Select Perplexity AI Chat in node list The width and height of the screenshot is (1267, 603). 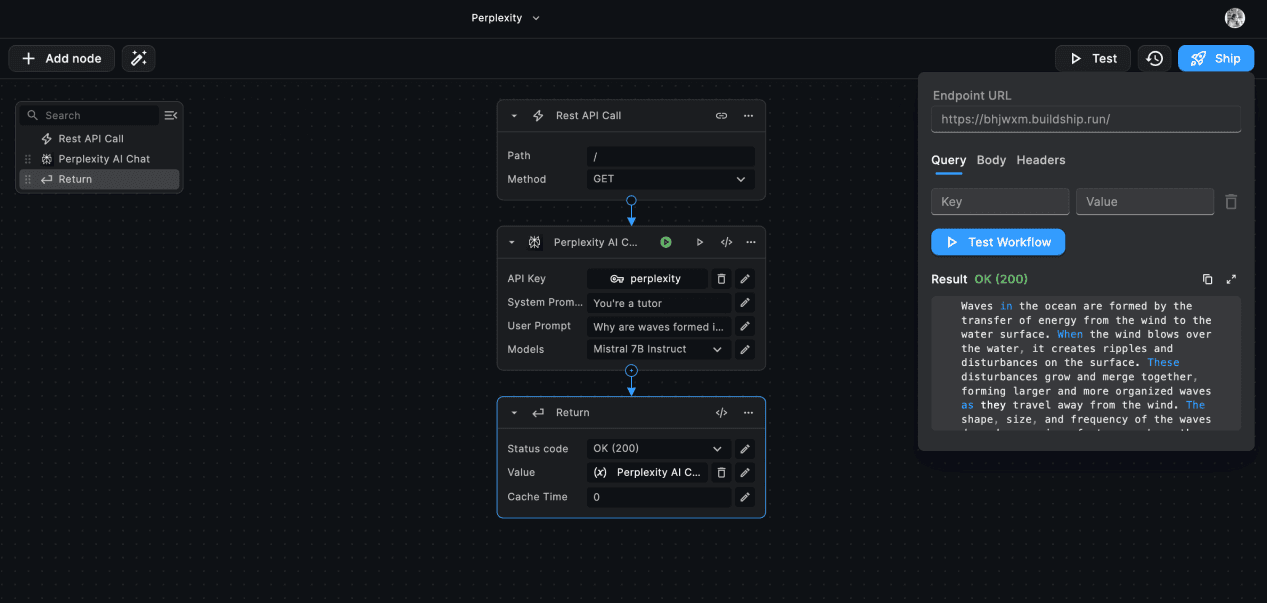(x=104, y=159)
